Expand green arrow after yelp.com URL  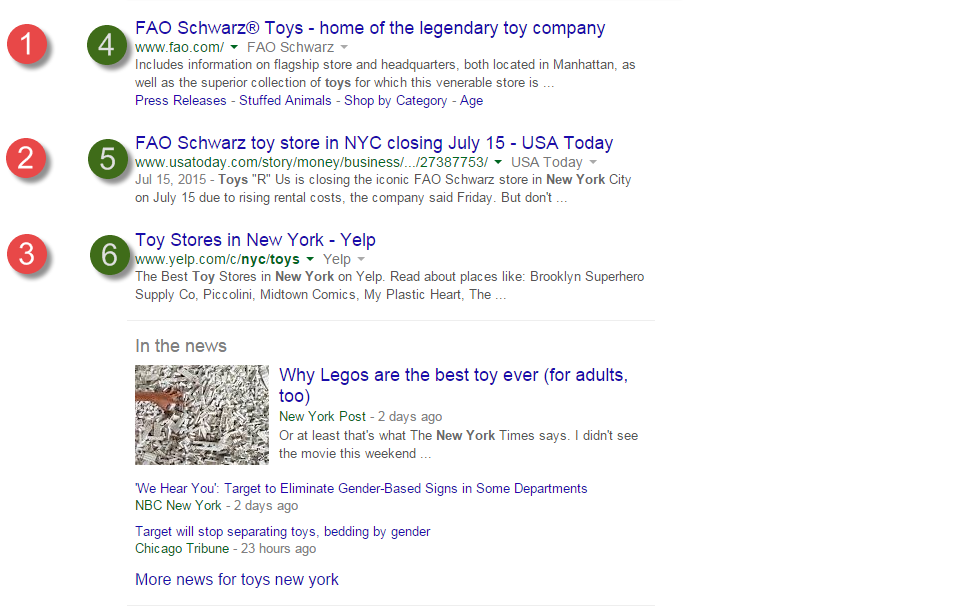pos(310,259)
